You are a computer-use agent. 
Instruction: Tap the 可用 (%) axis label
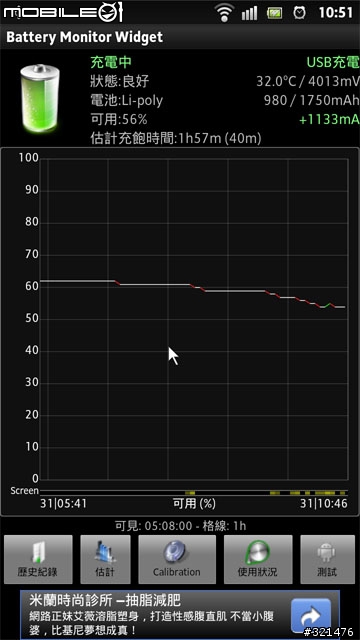[194, 504]
